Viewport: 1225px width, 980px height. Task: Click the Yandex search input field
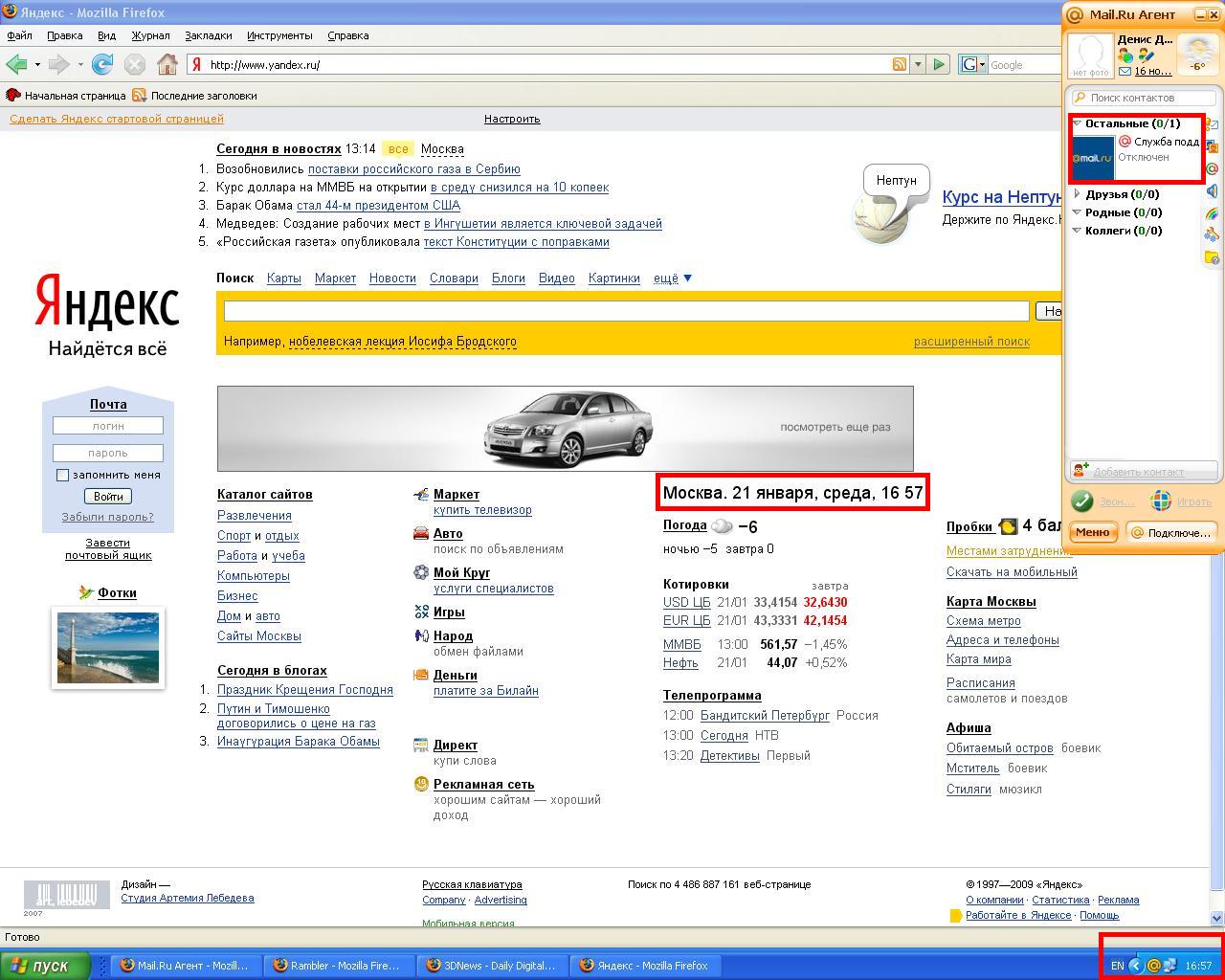coord(626,311)
